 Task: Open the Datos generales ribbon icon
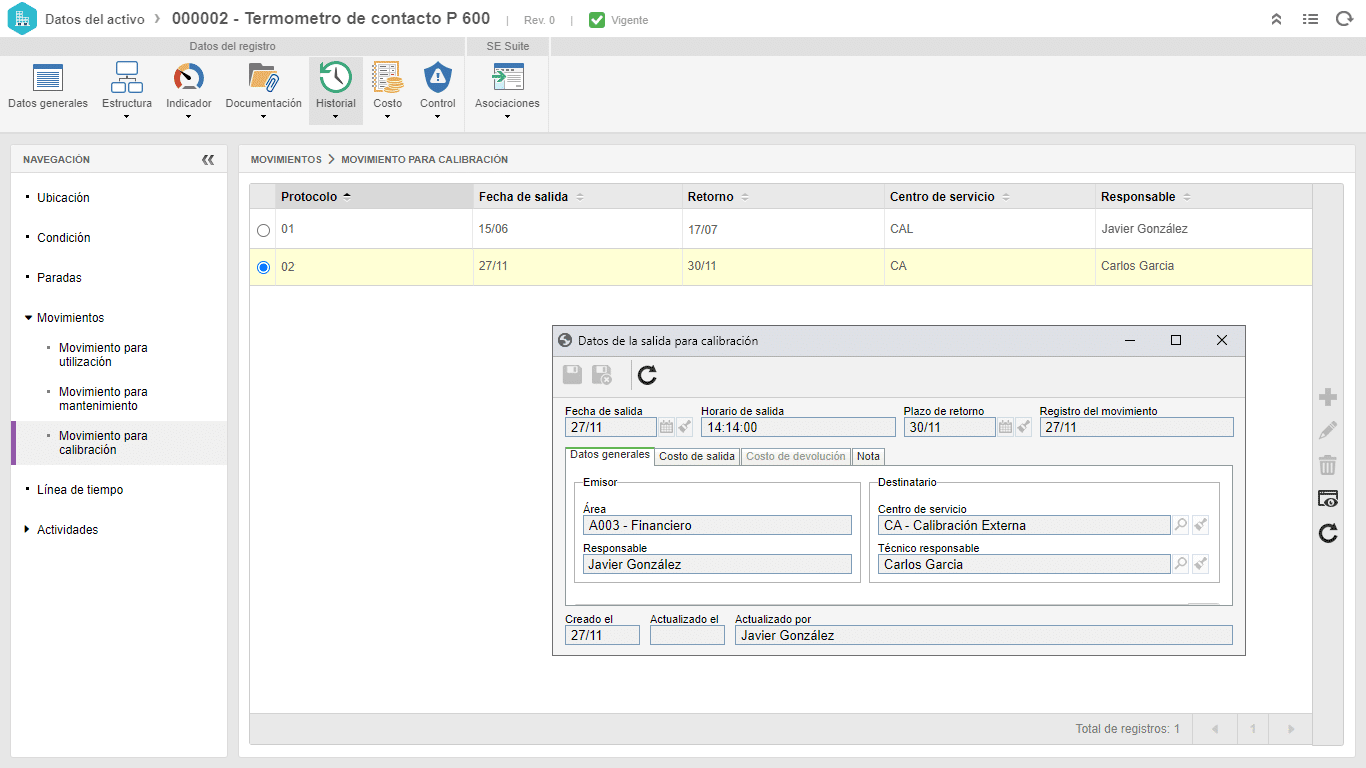click(x=48, y=78)
